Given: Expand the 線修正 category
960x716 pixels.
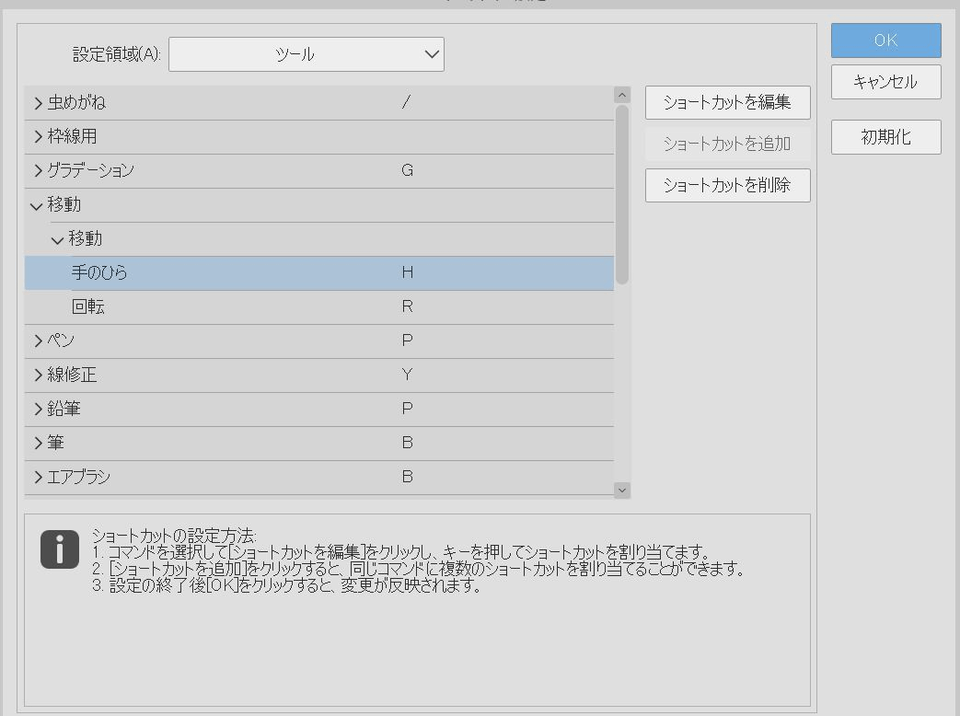Looking at the screenshot, I should pos(37,374).
